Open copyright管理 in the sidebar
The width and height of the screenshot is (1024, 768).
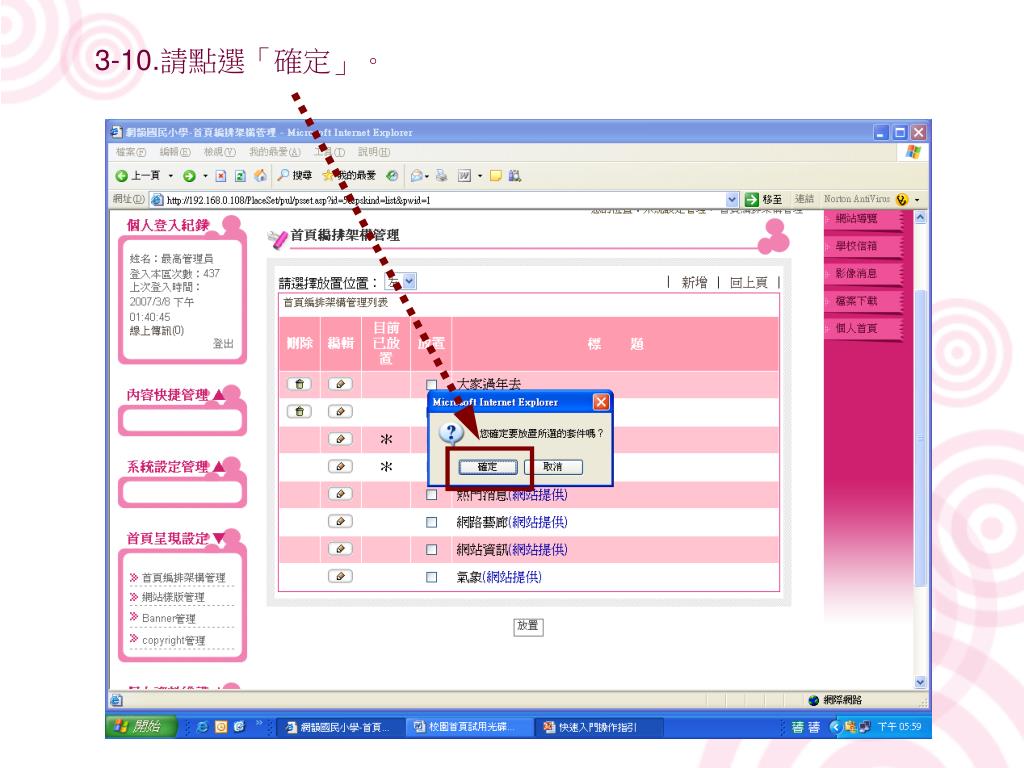pos(173,640)
